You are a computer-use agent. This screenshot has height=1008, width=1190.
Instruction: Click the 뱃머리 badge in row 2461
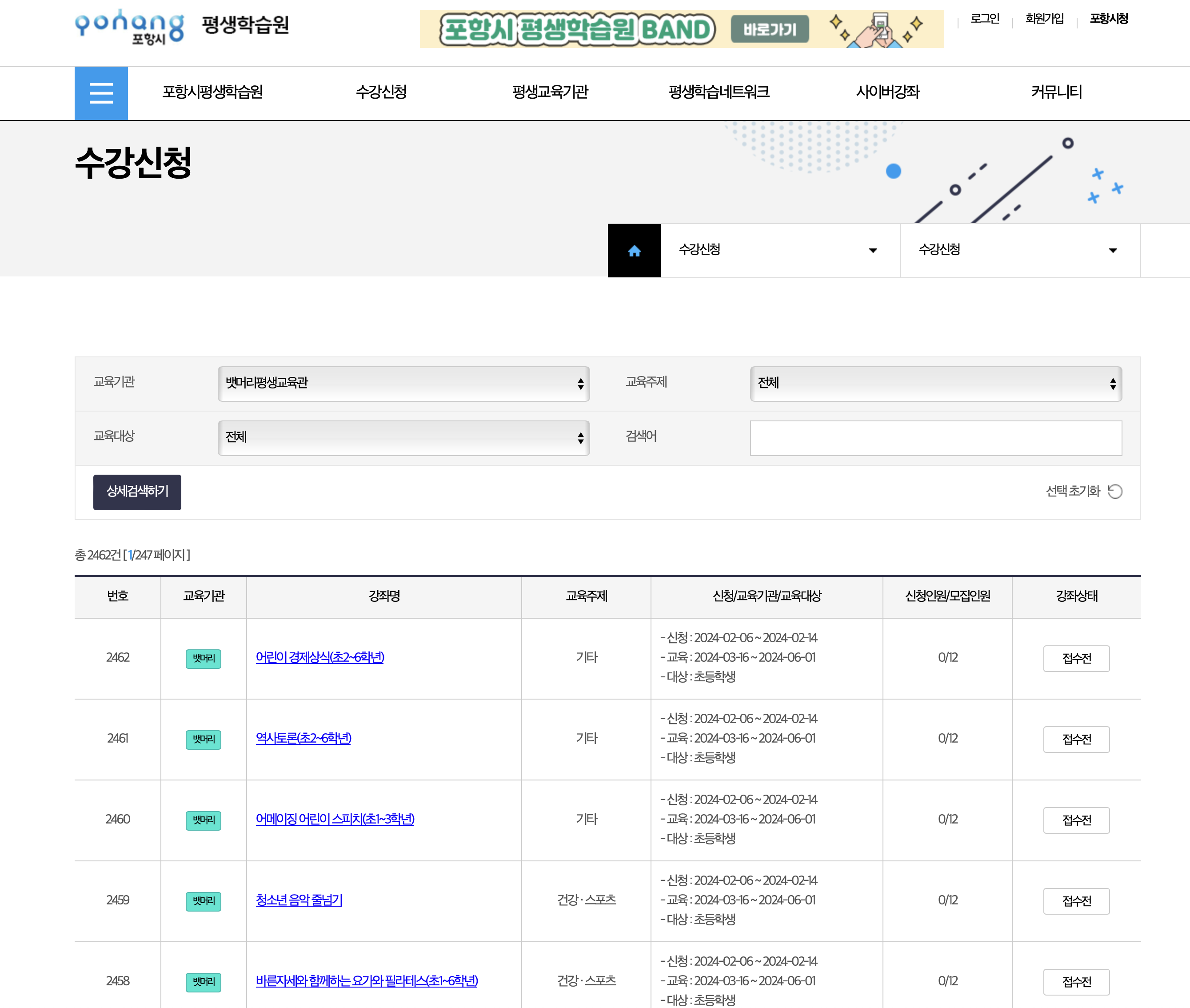[204, 740]
